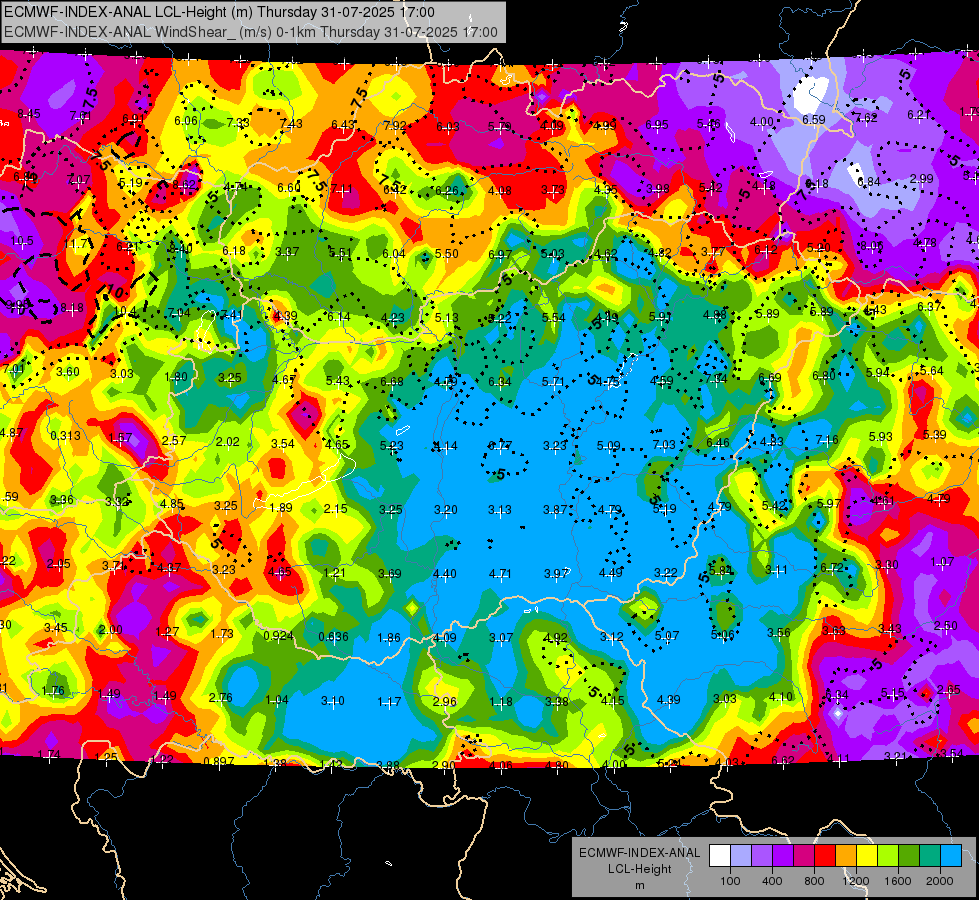This screenshot has width=979, height=900.
Task: Select the sky blue legend swatch
Action: point(952,856)
